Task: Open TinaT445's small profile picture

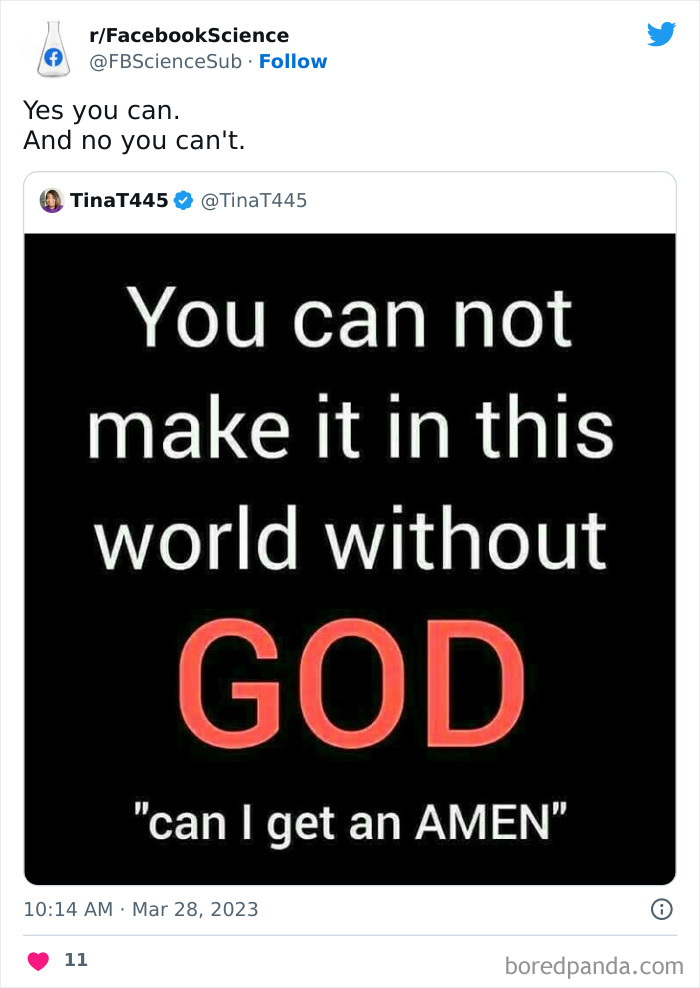Action: coord(52,201)
